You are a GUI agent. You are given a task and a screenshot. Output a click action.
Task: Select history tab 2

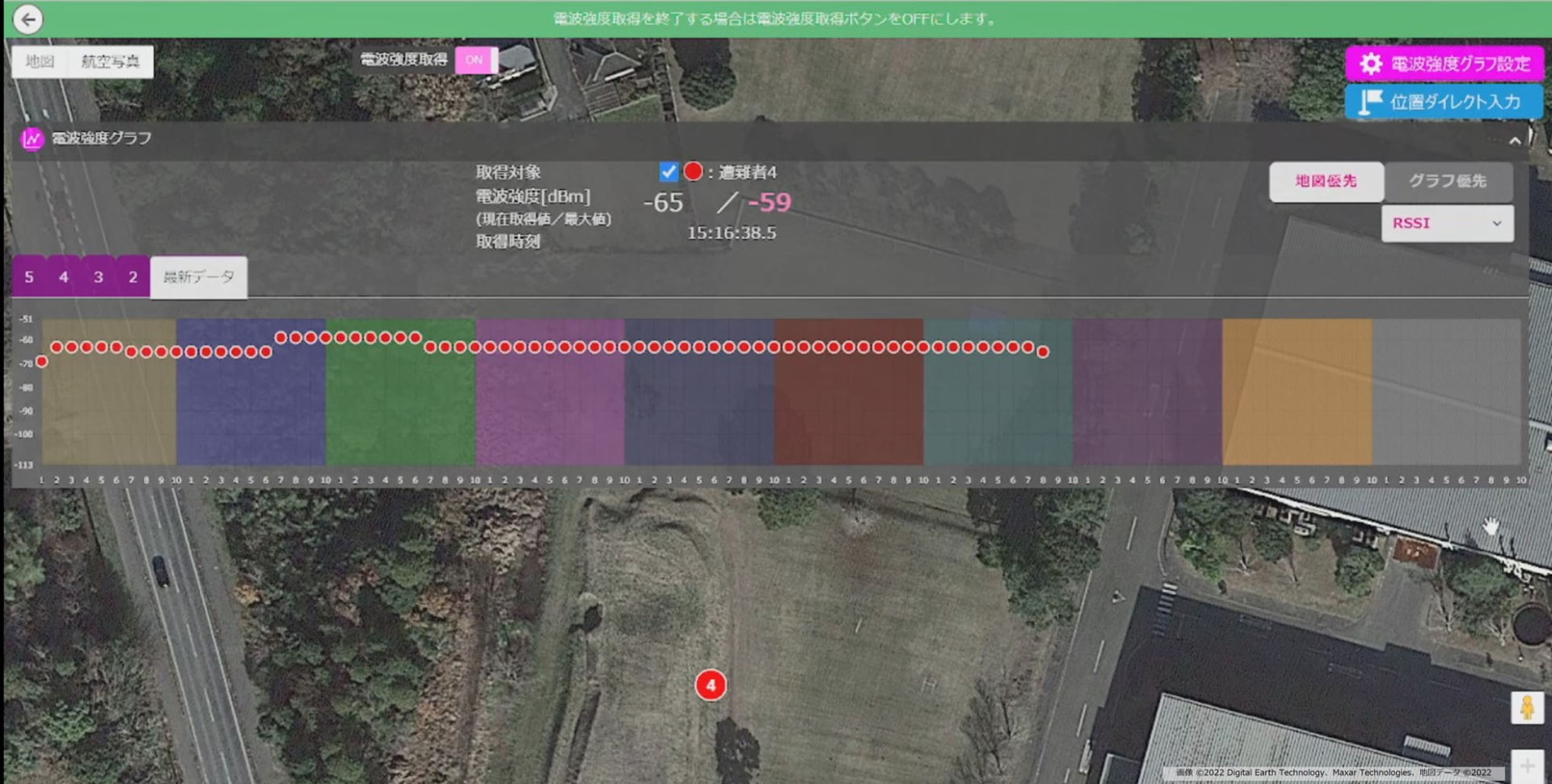click(133, 277)
